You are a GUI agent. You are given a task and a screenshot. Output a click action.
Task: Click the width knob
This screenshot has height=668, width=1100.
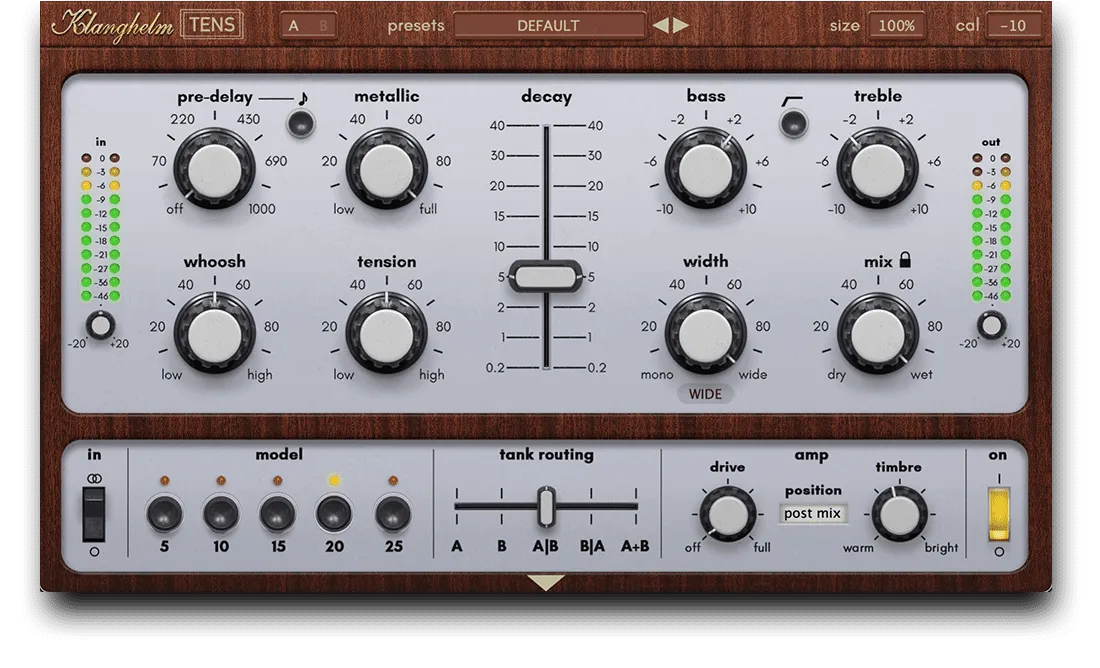point(705,333)
